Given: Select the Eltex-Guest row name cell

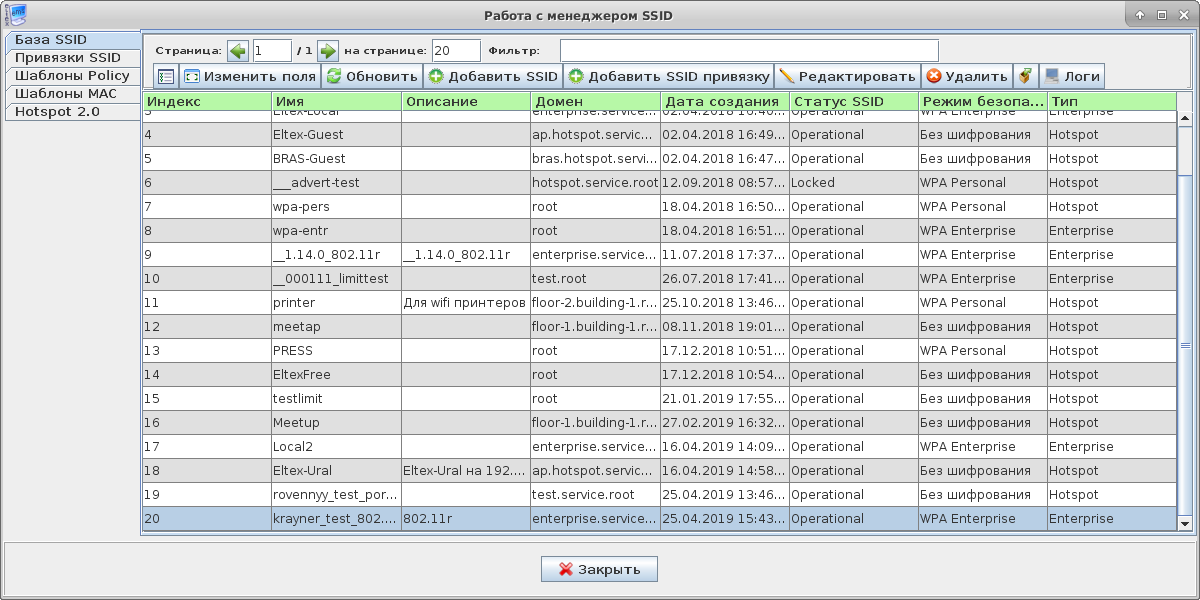Looking at the screenshot, I should pyautogui.click(x=336, y=135).
